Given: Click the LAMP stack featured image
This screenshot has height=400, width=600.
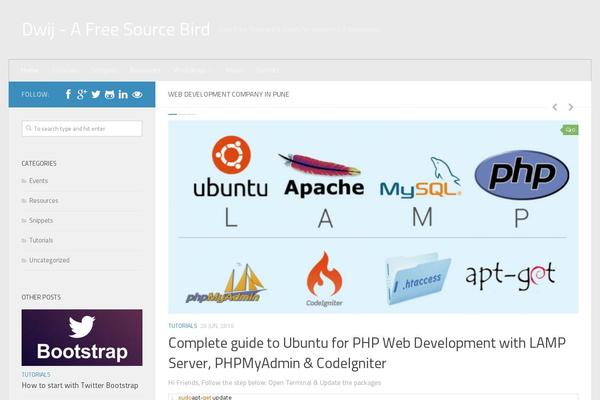Looking at the screenshot, I should tap(373, 217).
